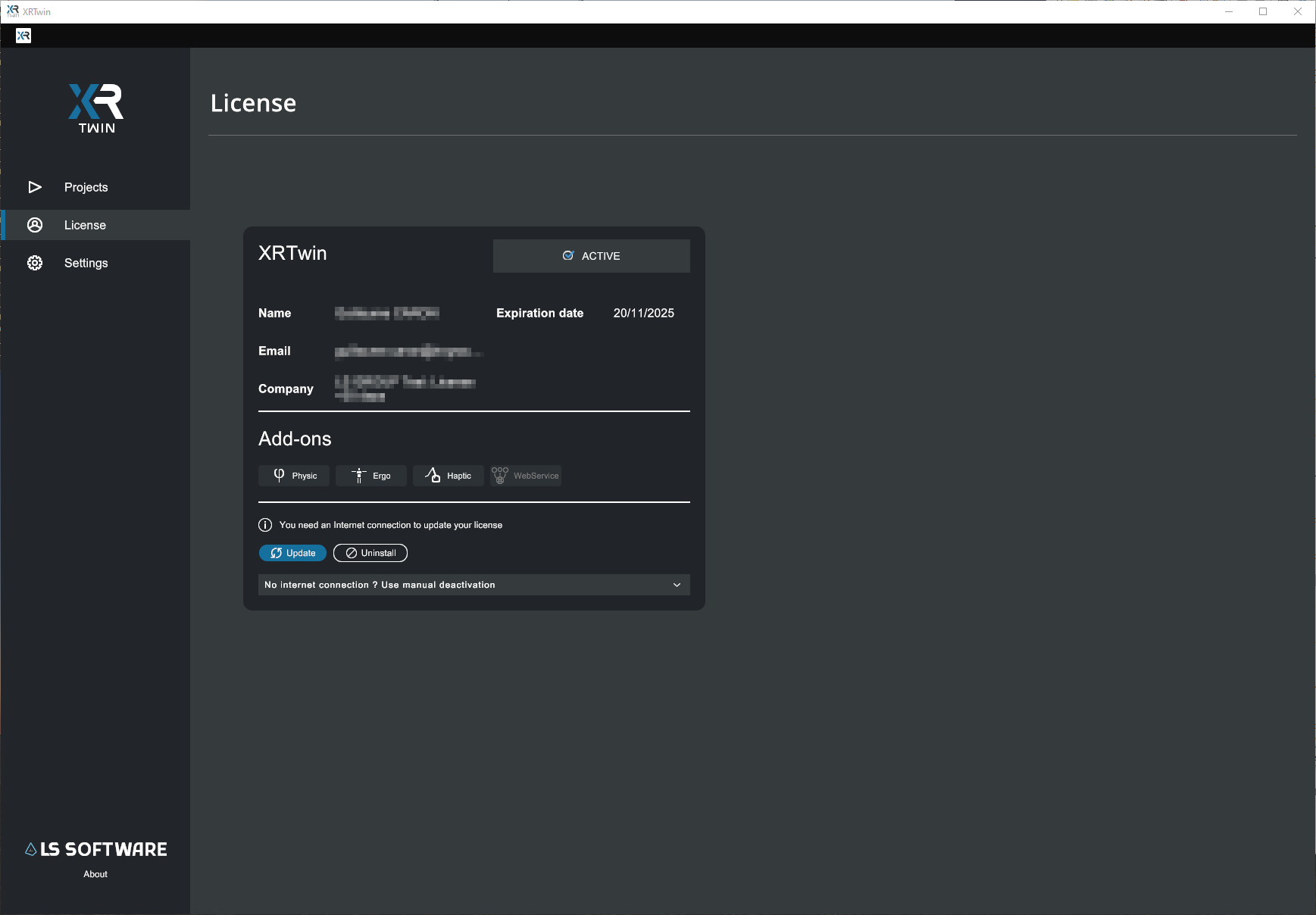Click the XRTwin logo icon in the toolbar
The width and height of the screenshot is (1316, 915).
point(23,36)
